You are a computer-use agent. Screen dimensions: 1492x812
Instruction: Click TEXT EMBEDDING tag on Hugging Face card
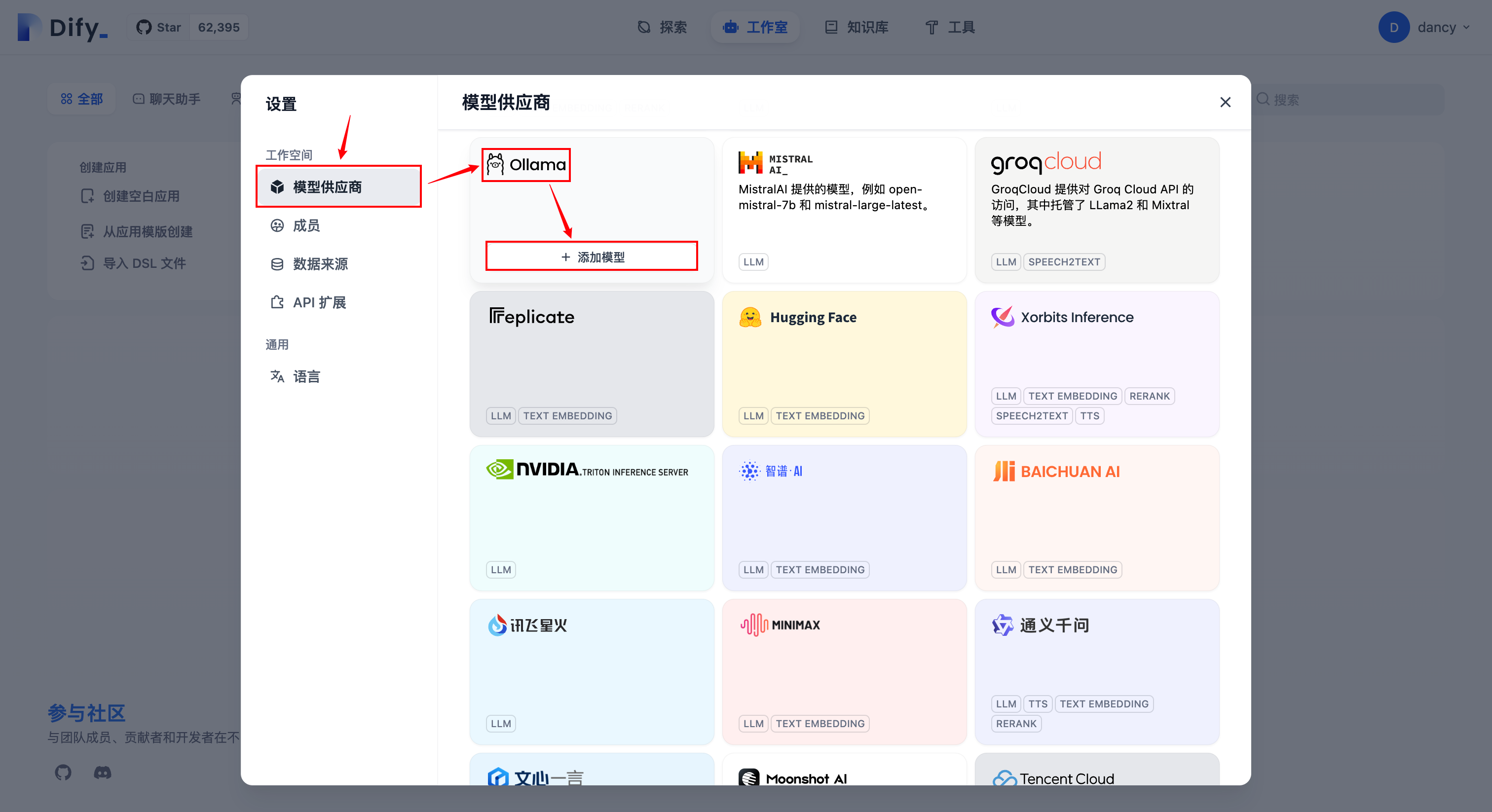click(820, 416)
